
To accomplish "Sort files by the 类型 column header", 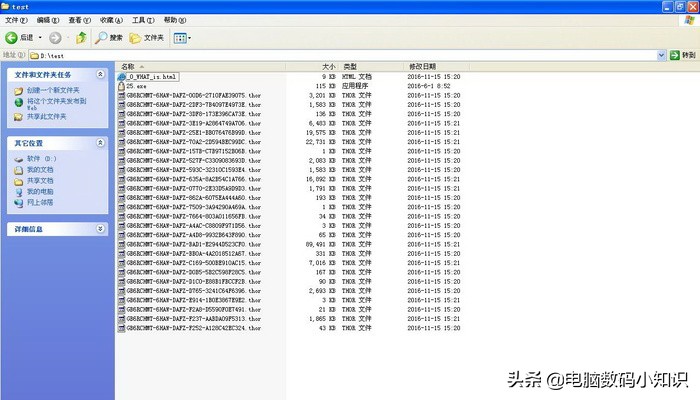I will 371,67.
